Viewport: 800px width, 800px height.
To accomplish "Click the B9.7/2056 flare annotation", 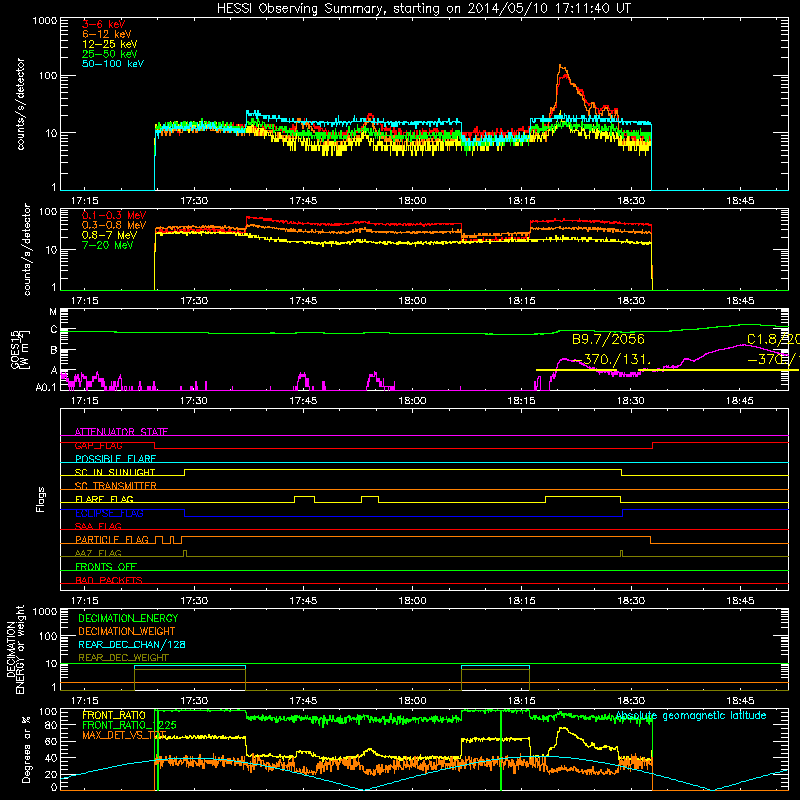I will (608, 339).
